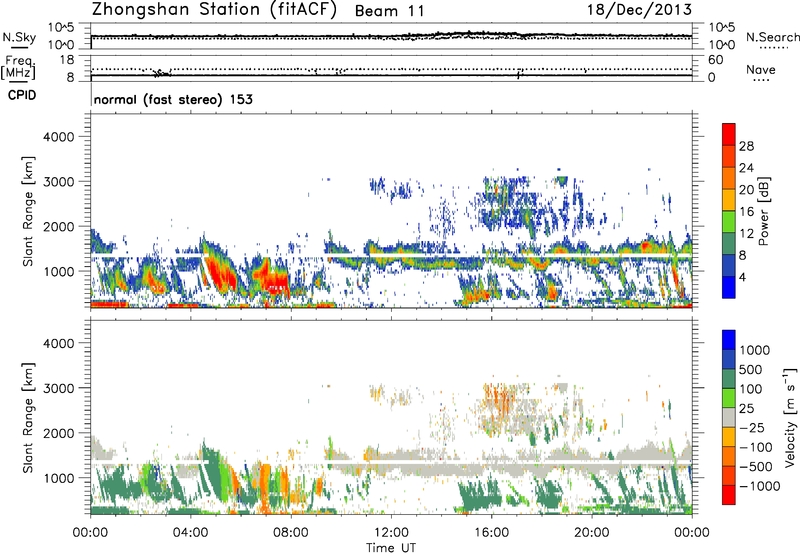Image resolution: width=800 pixels, height=554 pixels.
Task: Click the 'Freq. [MHz]' label
Action: point(19,68)
